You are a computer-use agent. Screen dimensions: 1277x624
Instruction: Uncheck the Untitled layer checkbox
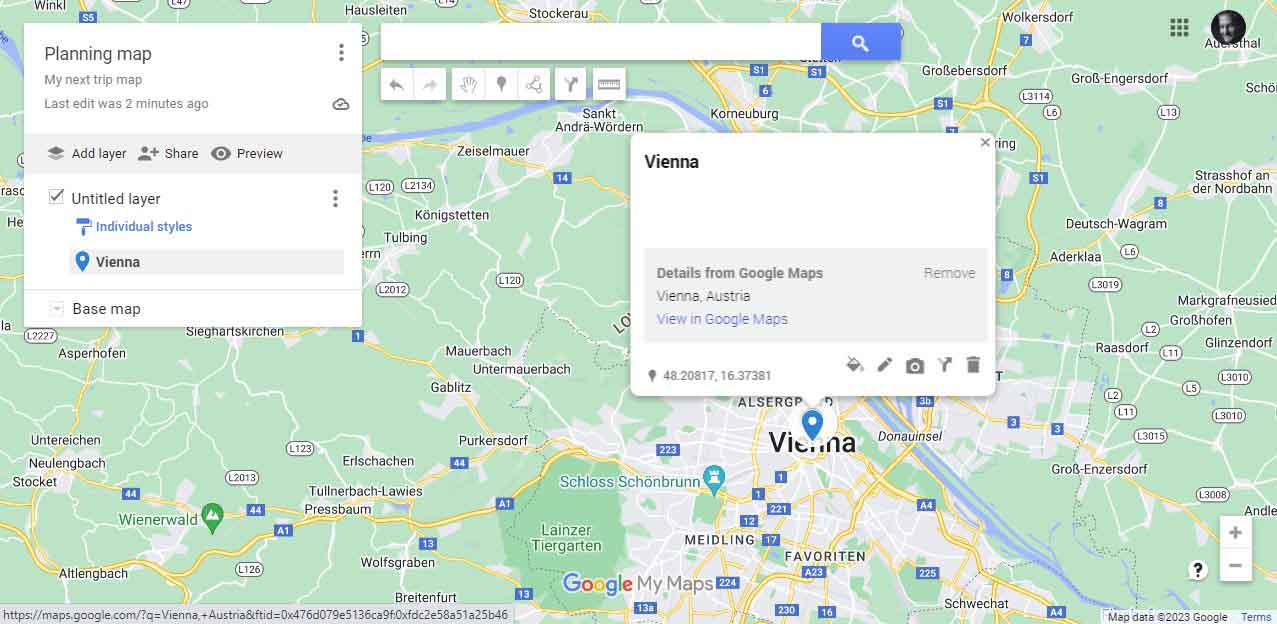click(57, 197)
